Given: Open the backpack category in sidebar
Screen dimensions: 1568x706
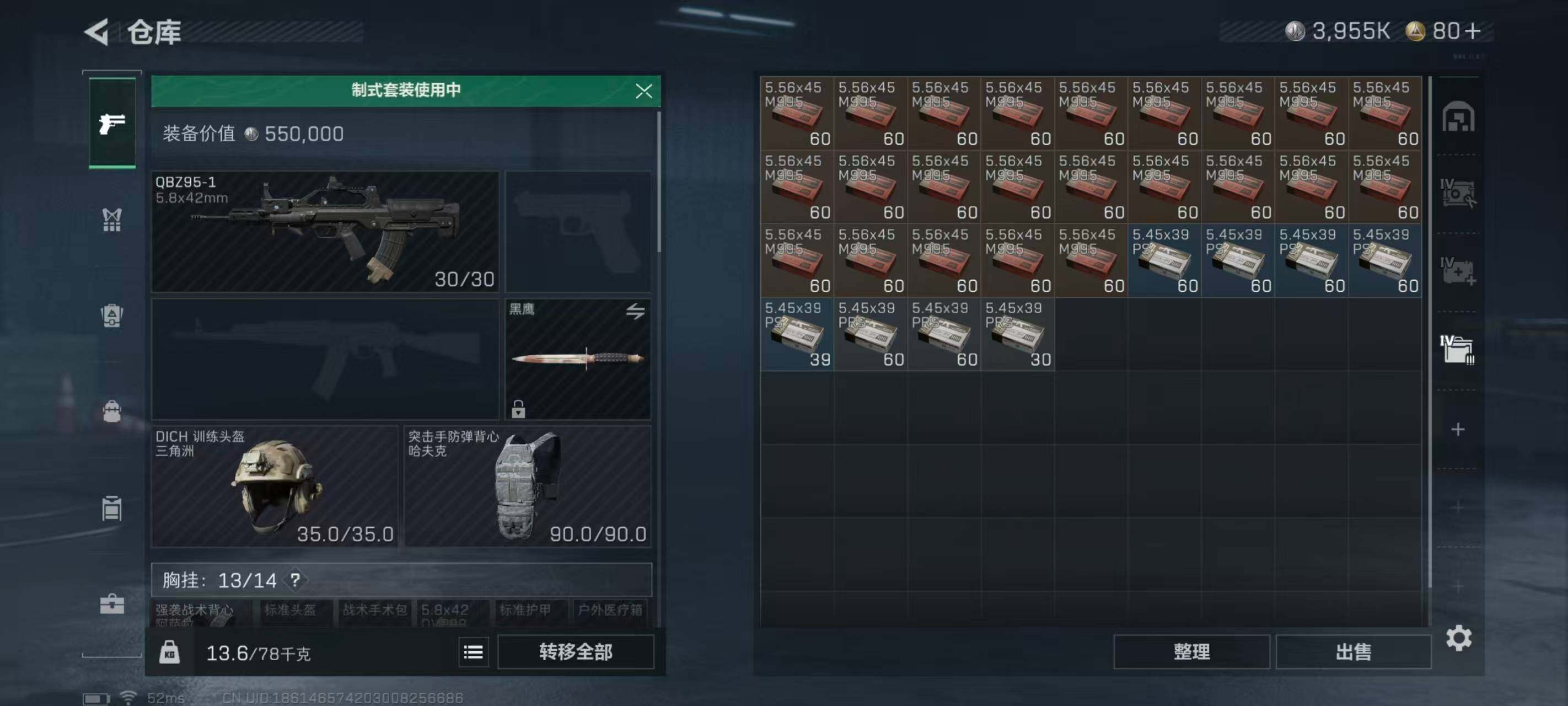Looking at the screenshot, I should pos(112,411).
